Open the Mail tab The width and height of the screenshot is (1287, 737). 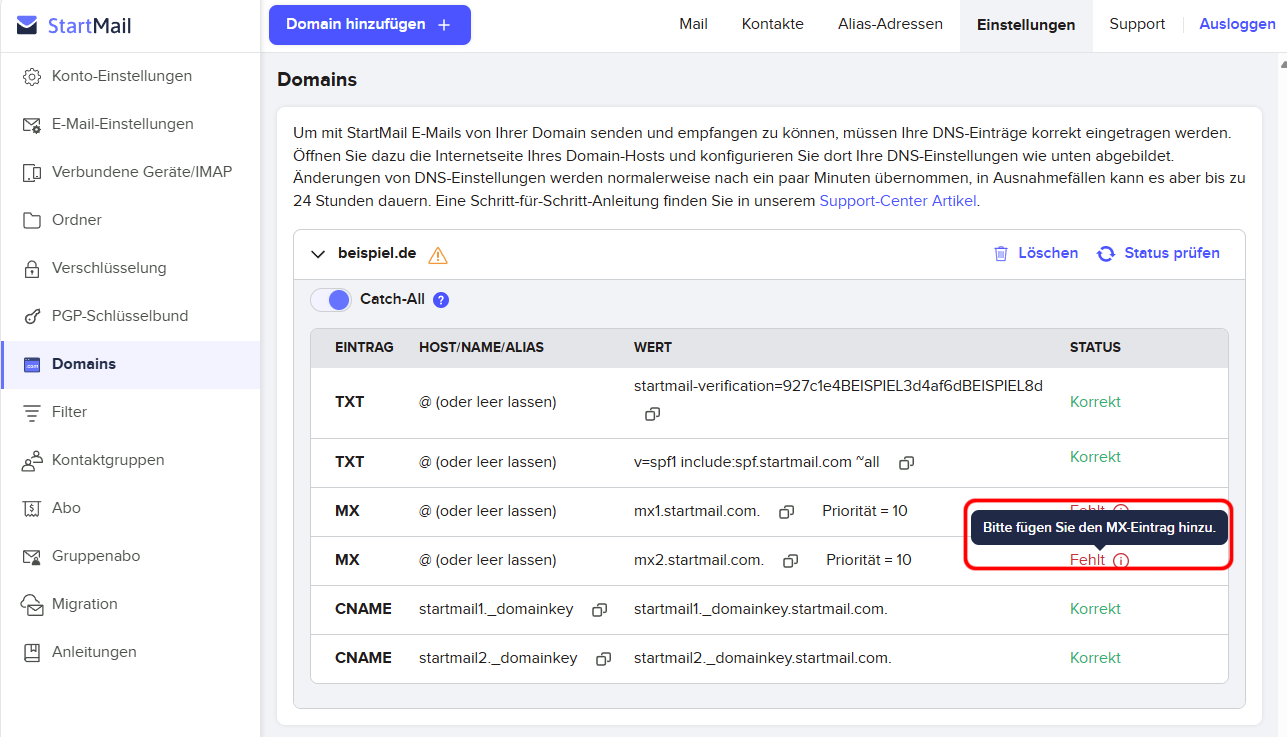point(693,24)
